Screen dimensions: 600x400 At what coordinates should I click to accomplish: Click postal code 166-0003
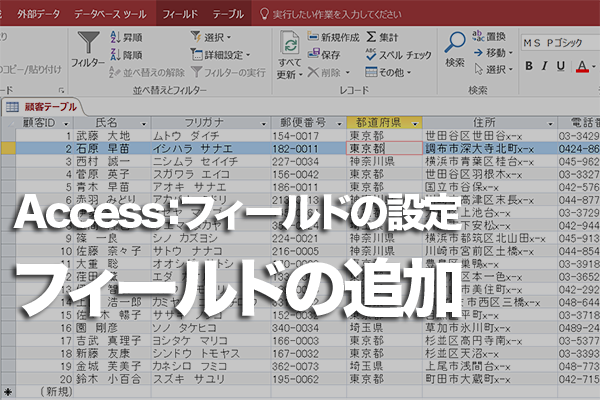coord(309,341)
